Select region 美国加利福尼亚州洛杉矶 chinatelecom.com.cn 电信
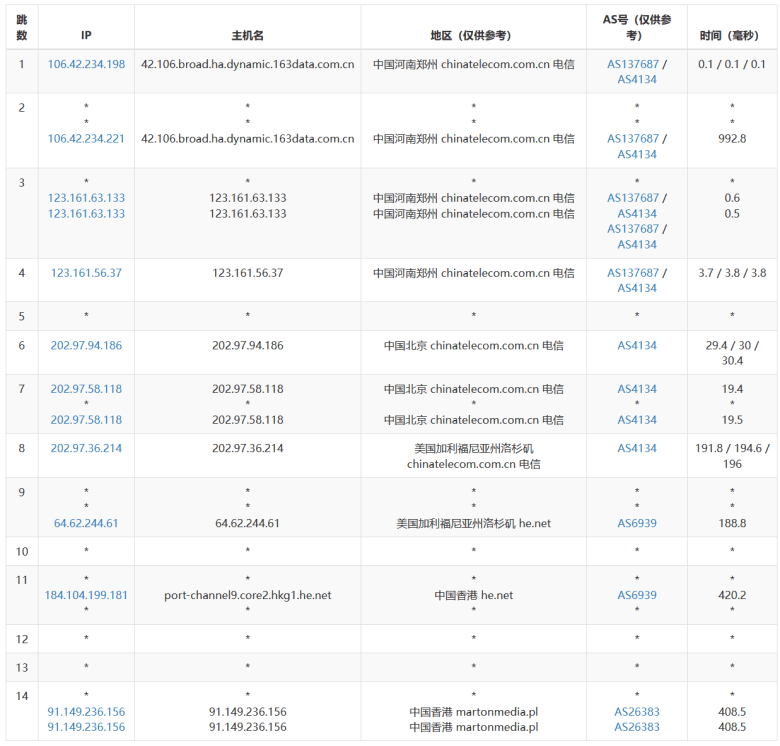This screenshot has width=780, height=746. [x=474, y=456]
